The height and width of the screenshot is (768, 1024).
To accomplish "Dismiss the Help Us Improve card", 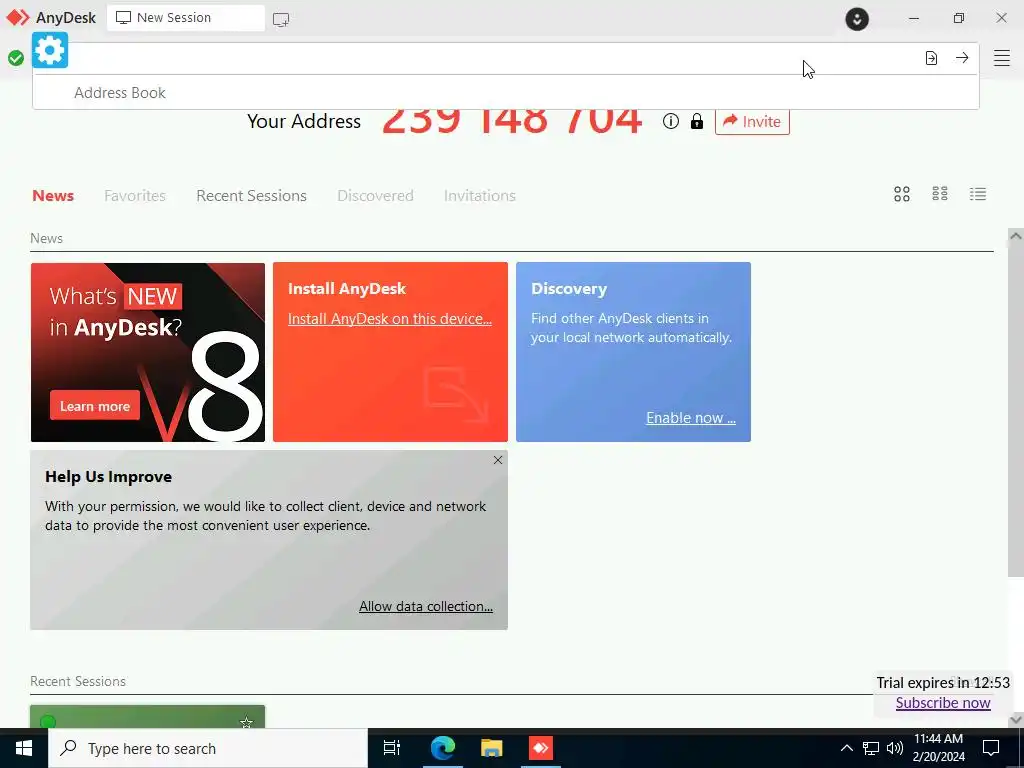I will coord(498,460).
